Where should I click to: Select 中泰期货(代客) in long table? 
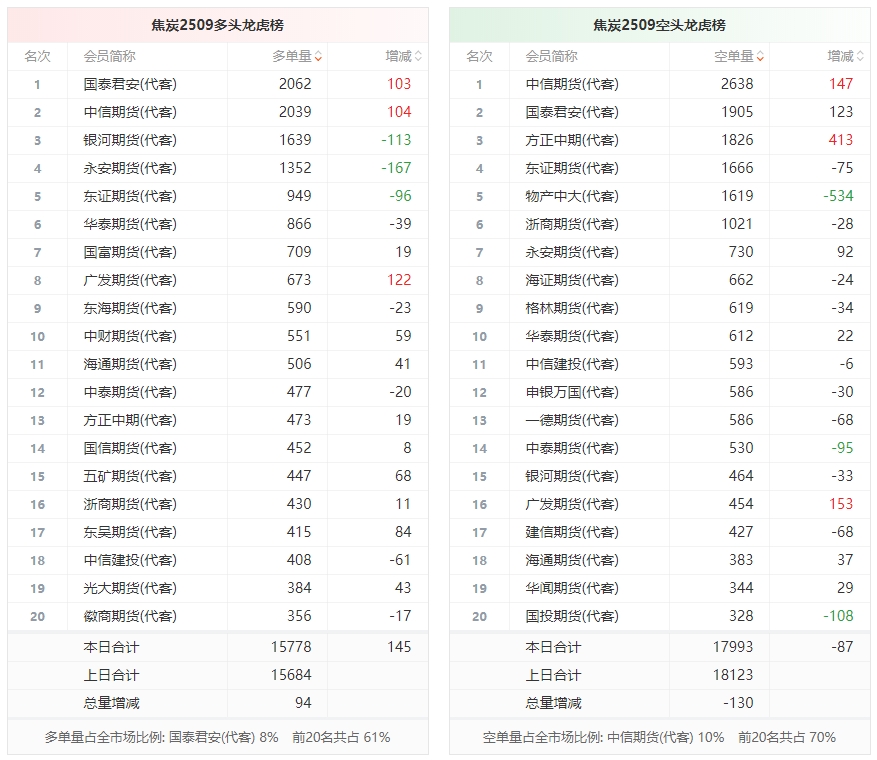pos(130,392)
